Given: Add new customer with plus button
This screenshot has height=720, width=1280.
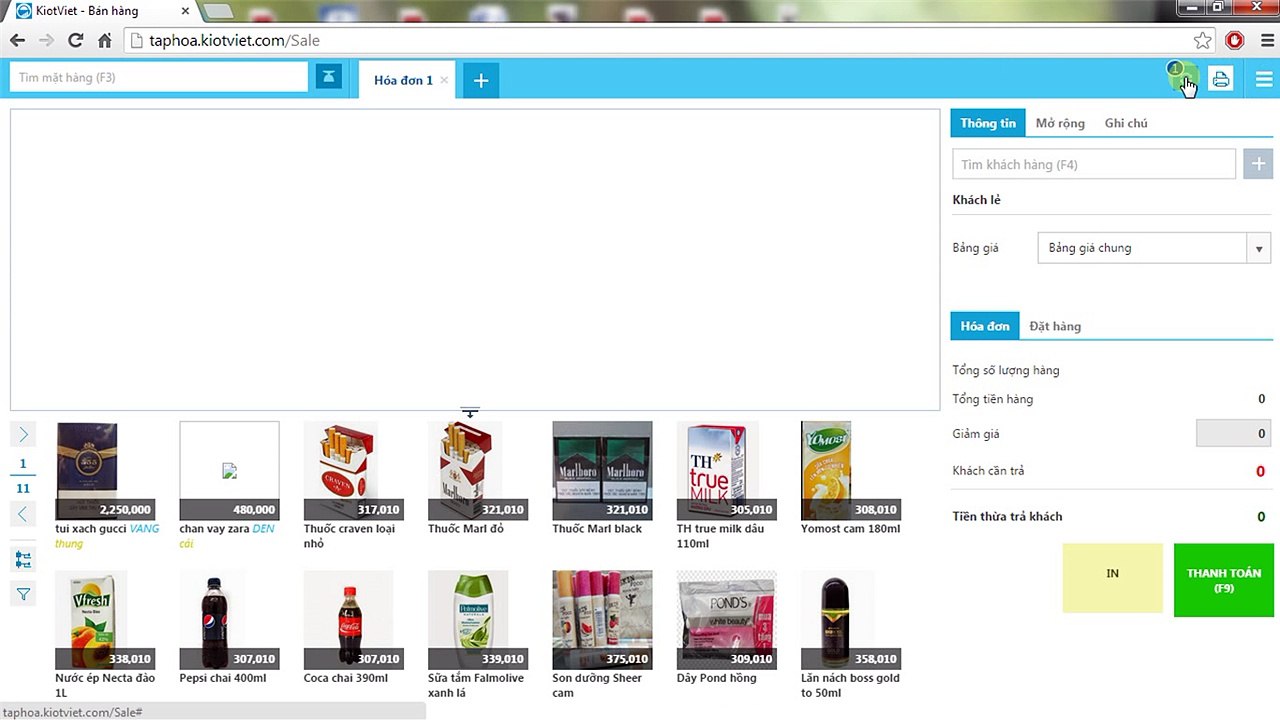Looking at the screenshot, I should click(1258, 164).
